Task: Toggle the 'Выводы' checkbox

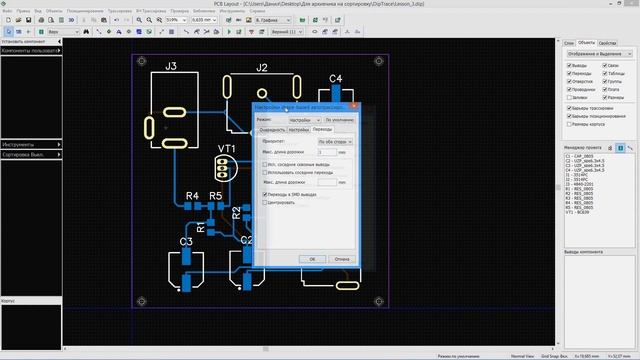Action: pyautogui.click(x=569, y=65)
